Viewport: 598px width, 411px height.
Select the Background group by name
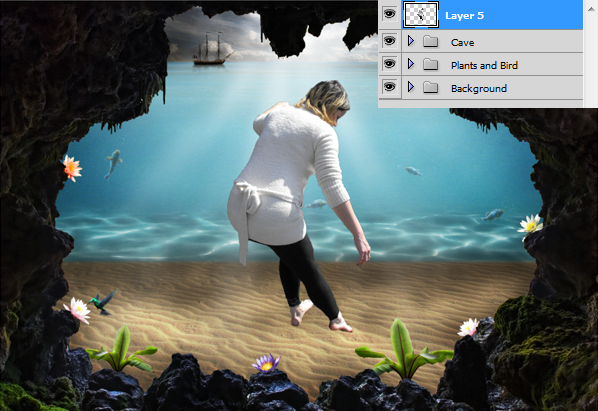(x=479, y=88)
